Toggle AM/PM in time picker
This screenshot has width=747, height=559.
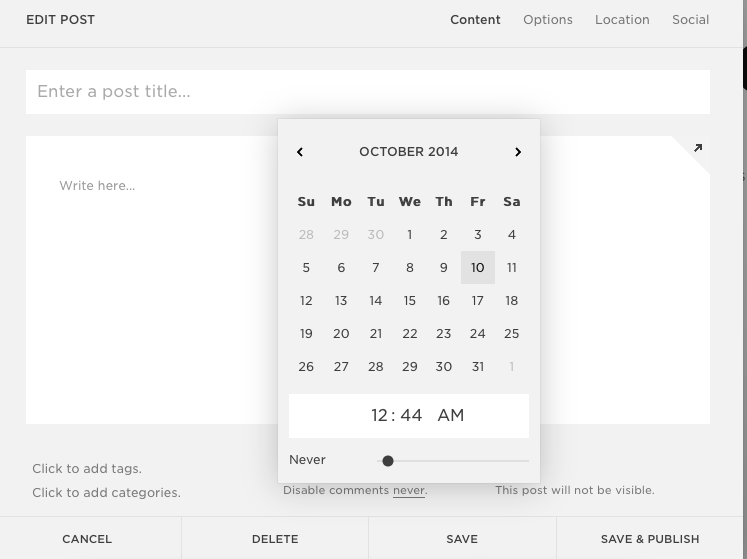451,415
